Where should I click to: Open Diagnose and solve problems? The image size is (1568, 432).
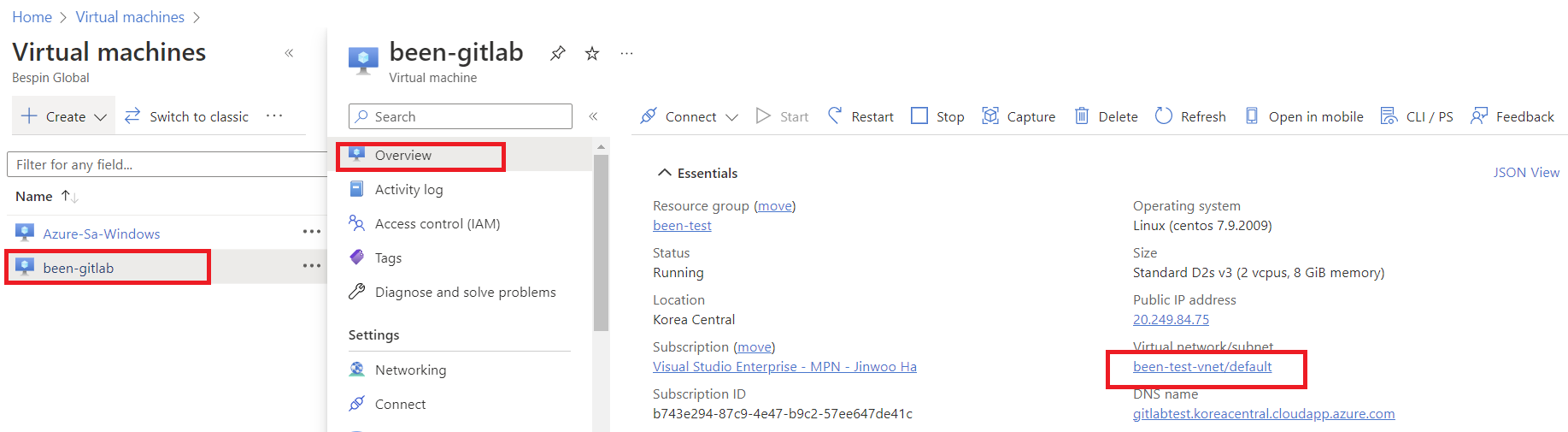click(x=465, y=292)
